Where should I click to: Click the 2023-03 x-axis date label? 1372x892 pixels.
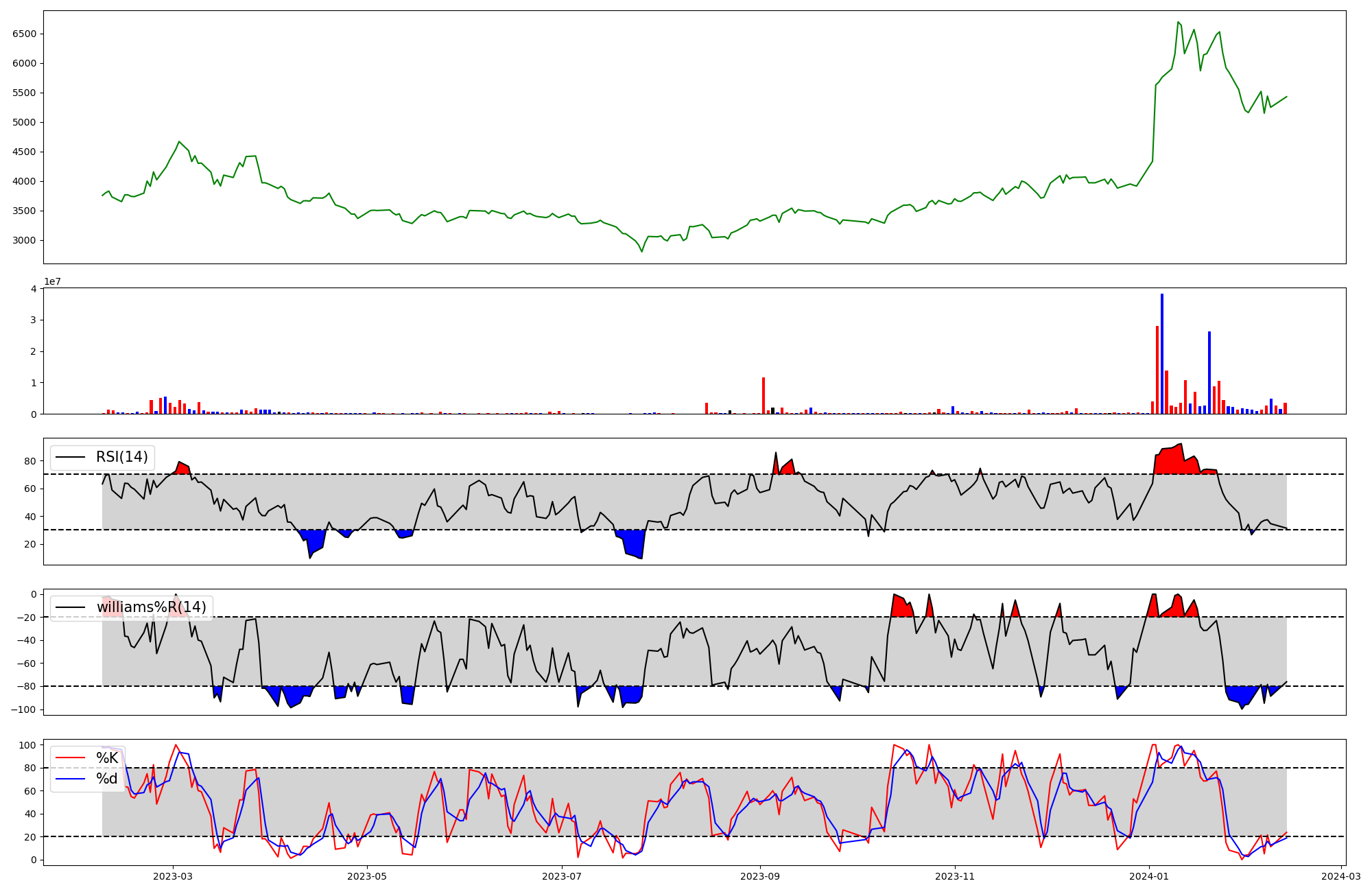click(x=173, y=876)
